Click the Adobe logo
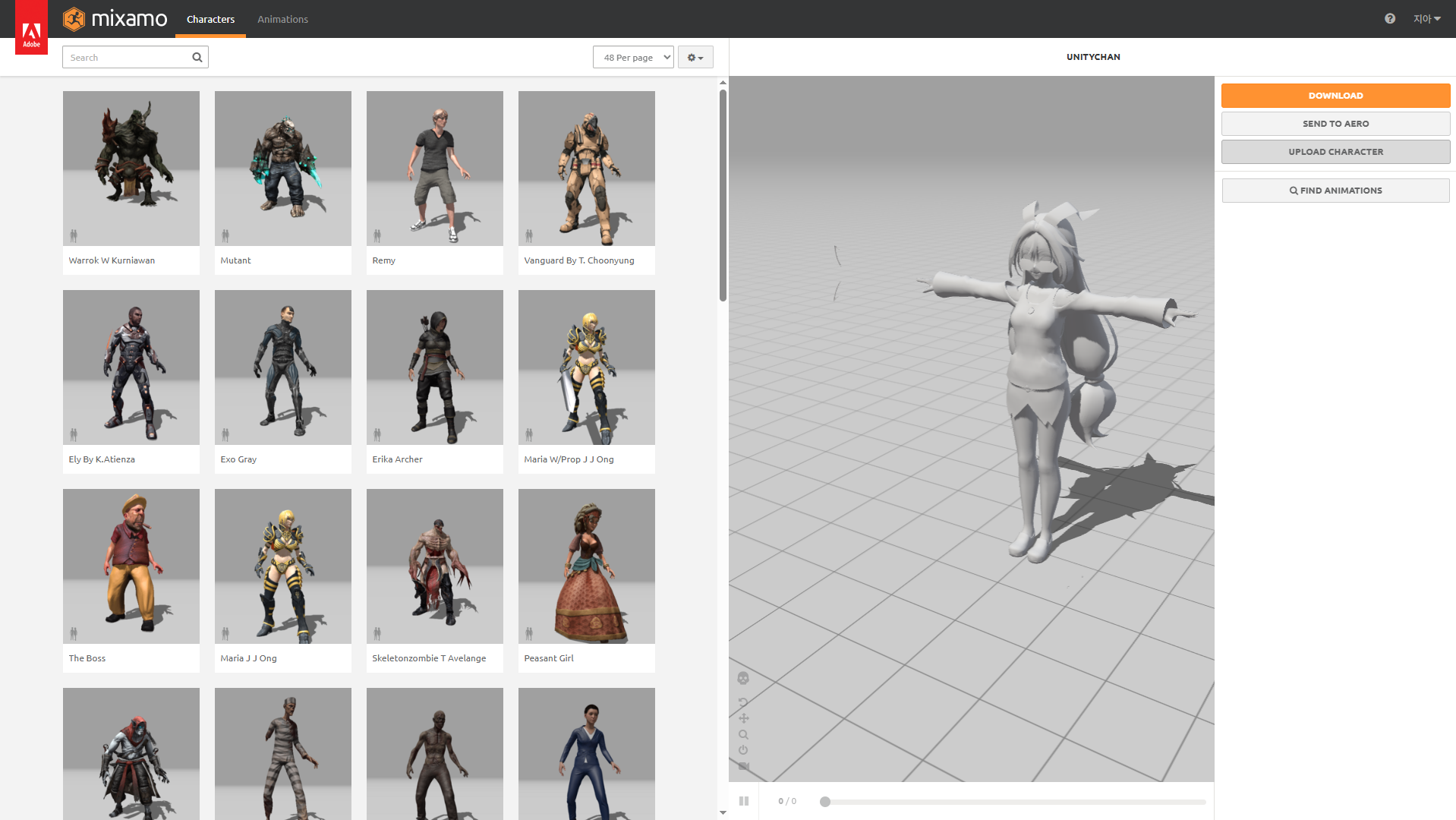 pyautogui.click(x=31, y=27)
